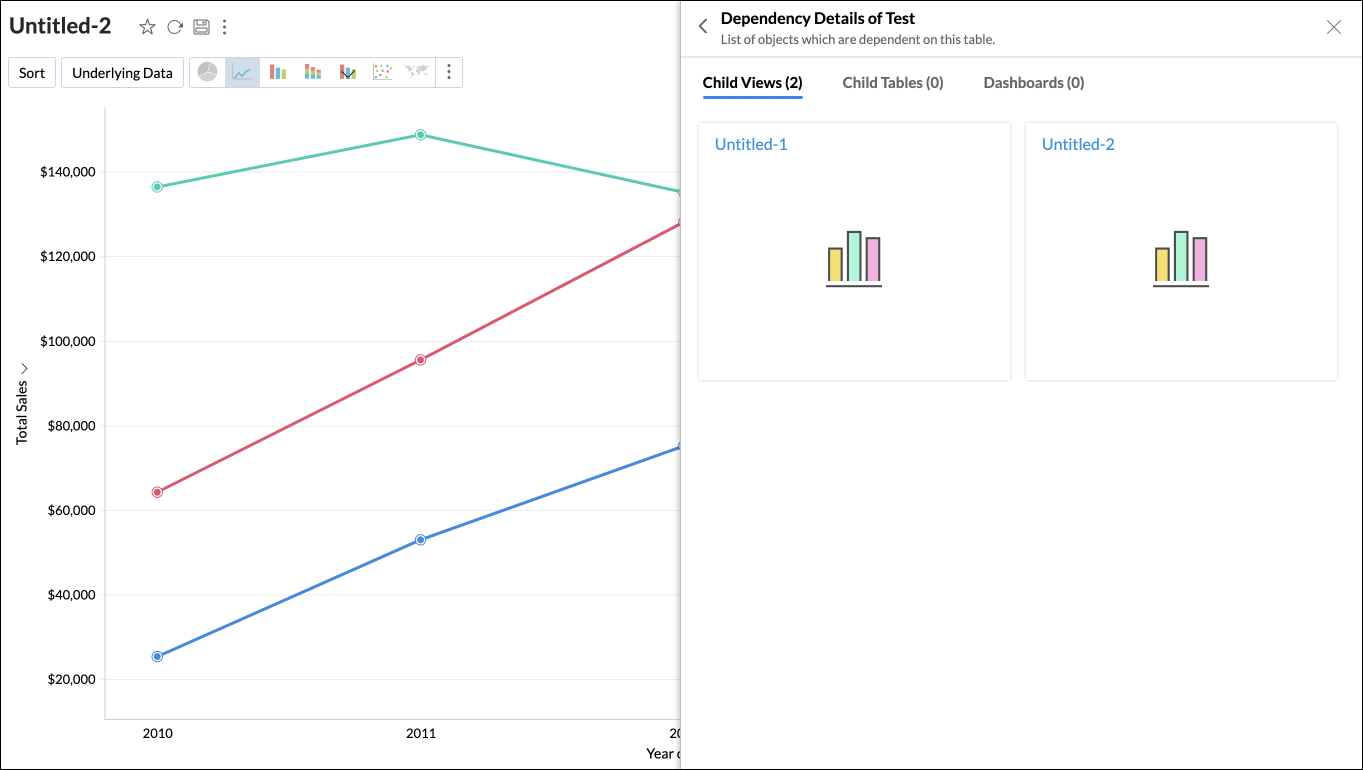Switch to stacked bar chart type
The image size is (1363, 770).
pyautogui.click(x=313, y=72)
